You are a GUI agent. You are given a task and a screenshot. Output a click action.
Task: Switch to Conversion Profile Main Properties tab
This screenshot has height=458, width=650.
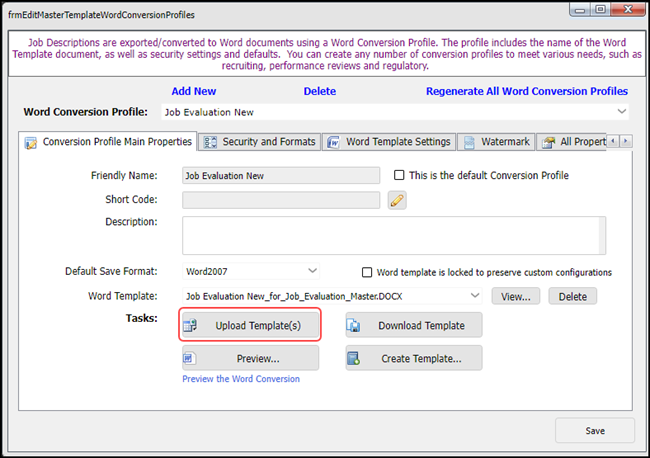(108, 142)
